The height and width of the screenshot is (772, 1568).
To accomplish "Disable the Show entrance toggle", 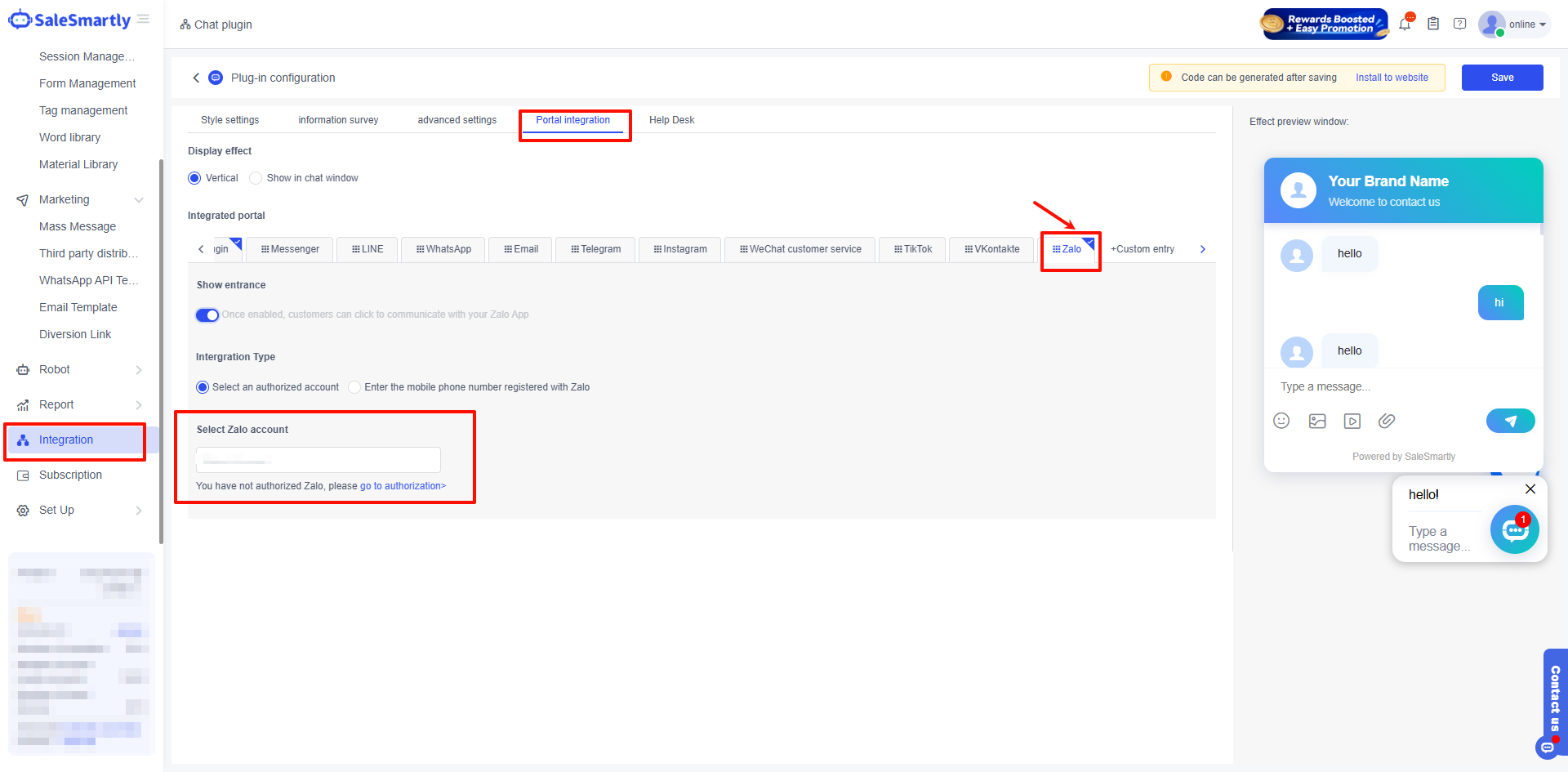I will coord(207,315).
